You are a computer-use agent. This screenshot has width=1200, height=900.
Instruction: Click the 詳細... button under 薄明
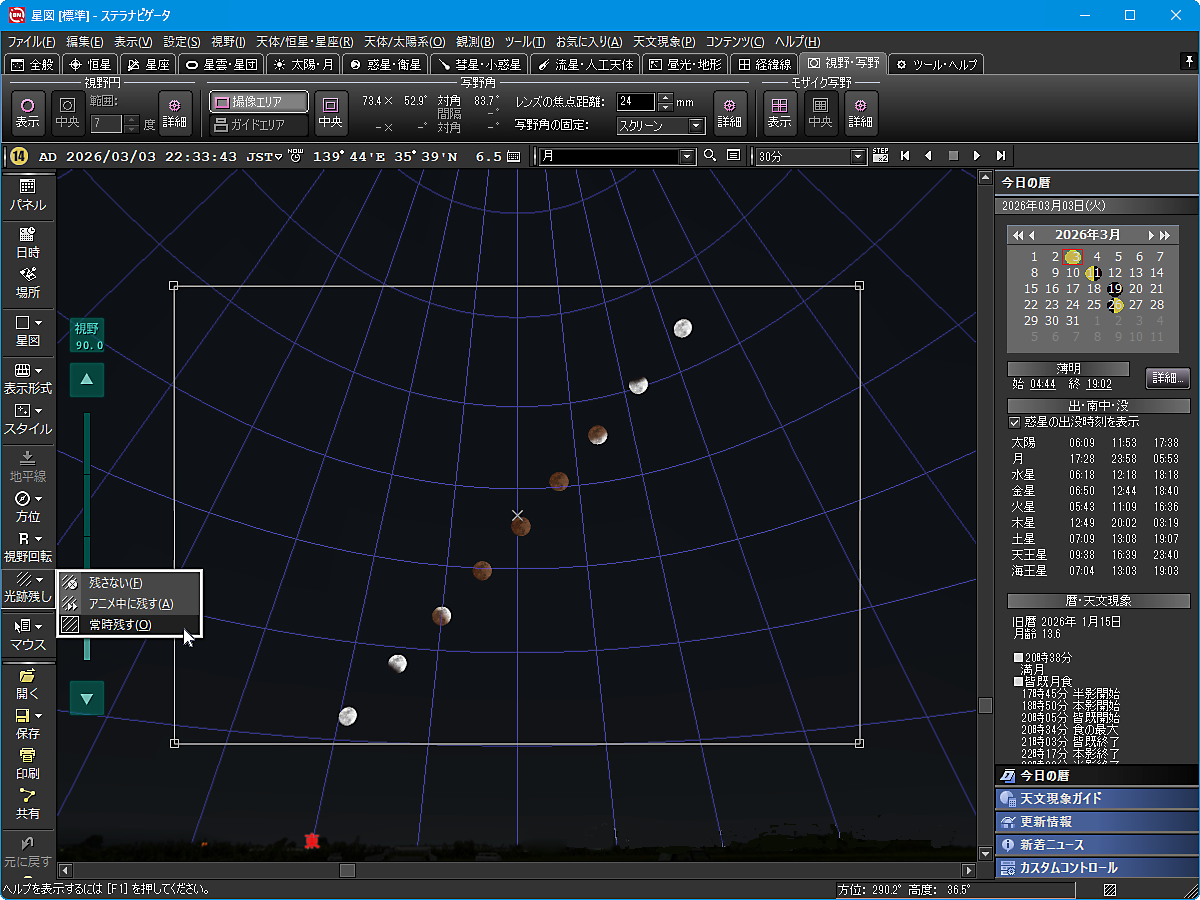click(1167, 378)
